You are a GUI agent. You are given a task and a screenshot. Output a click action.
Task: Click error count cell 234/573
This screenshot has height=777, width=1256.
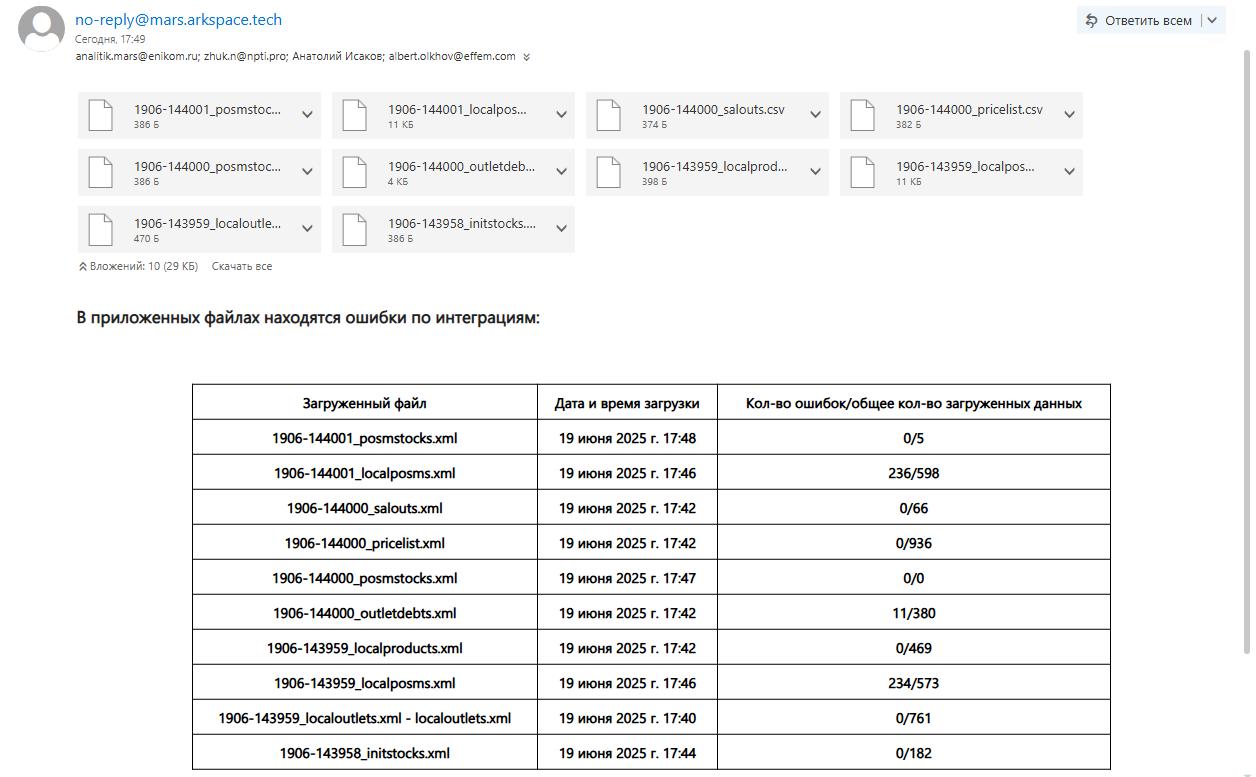(x=914, y=683)
